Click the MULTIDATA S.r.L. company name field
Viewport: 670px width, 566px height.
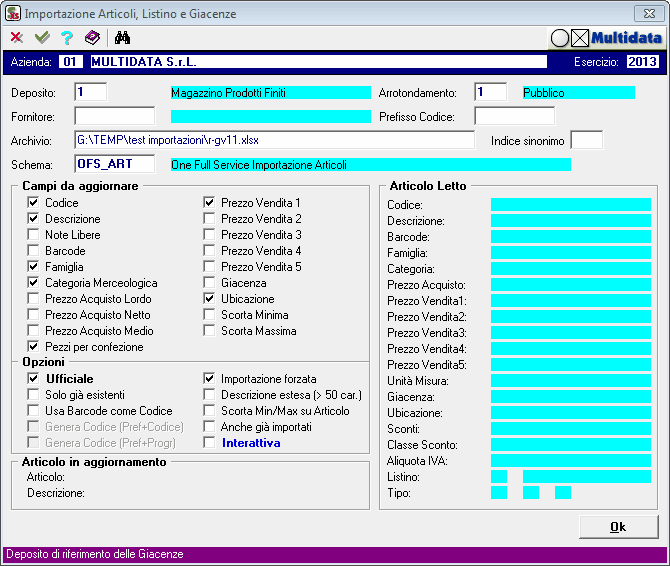click(x=319, y=62)
